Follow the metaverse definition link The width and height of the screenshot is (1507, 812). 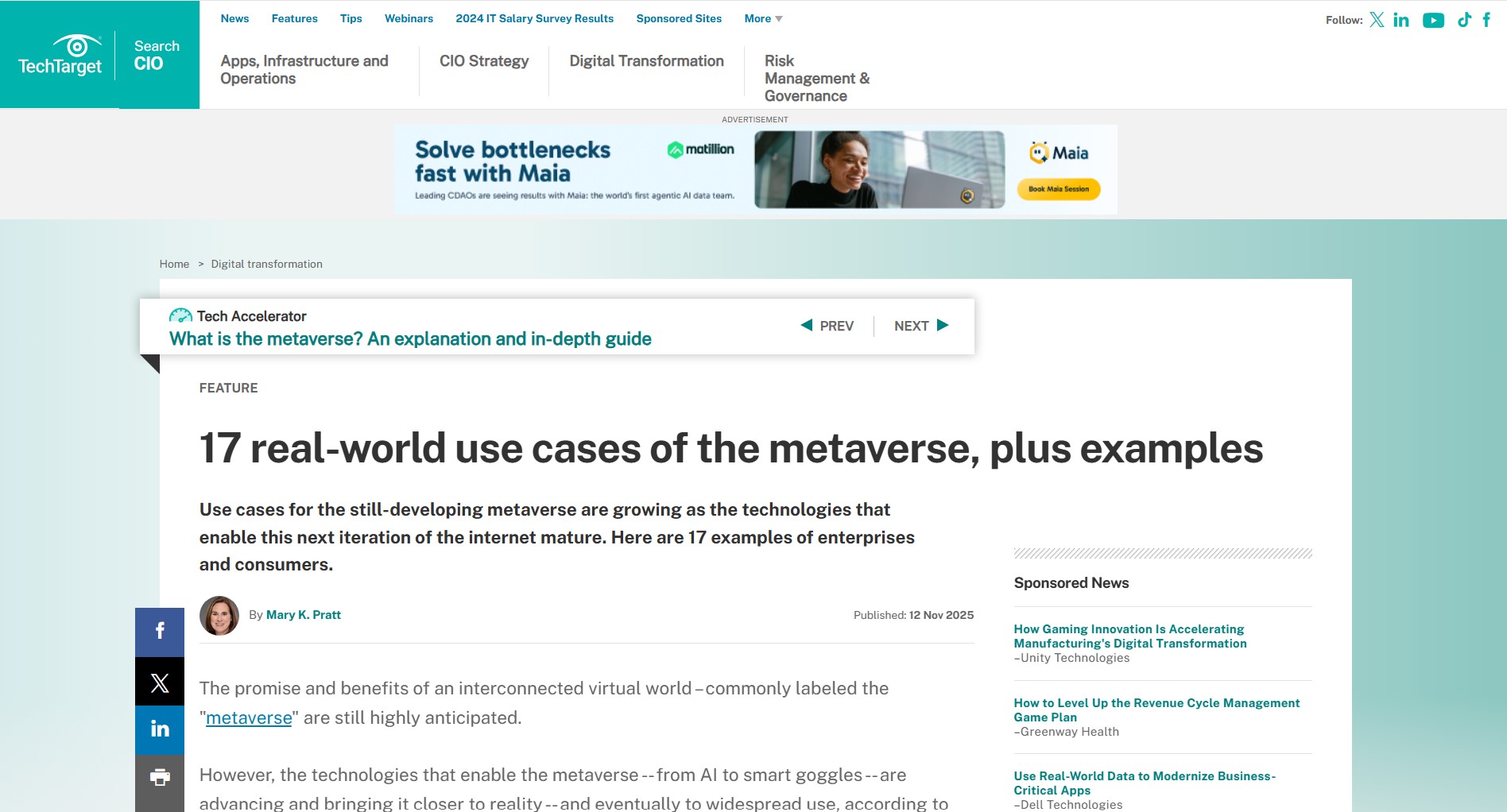click(x=249, y=718)
